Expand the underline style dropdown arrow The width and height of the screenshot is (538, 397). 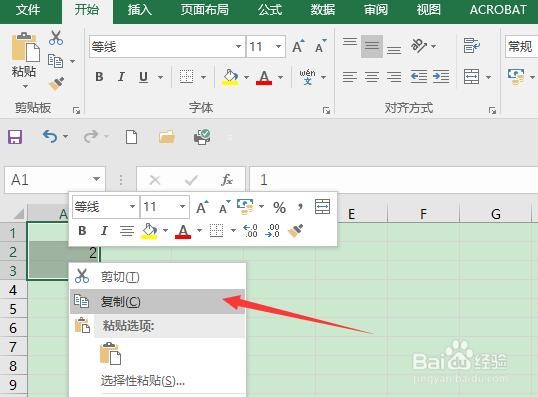(x=160, y=77)
